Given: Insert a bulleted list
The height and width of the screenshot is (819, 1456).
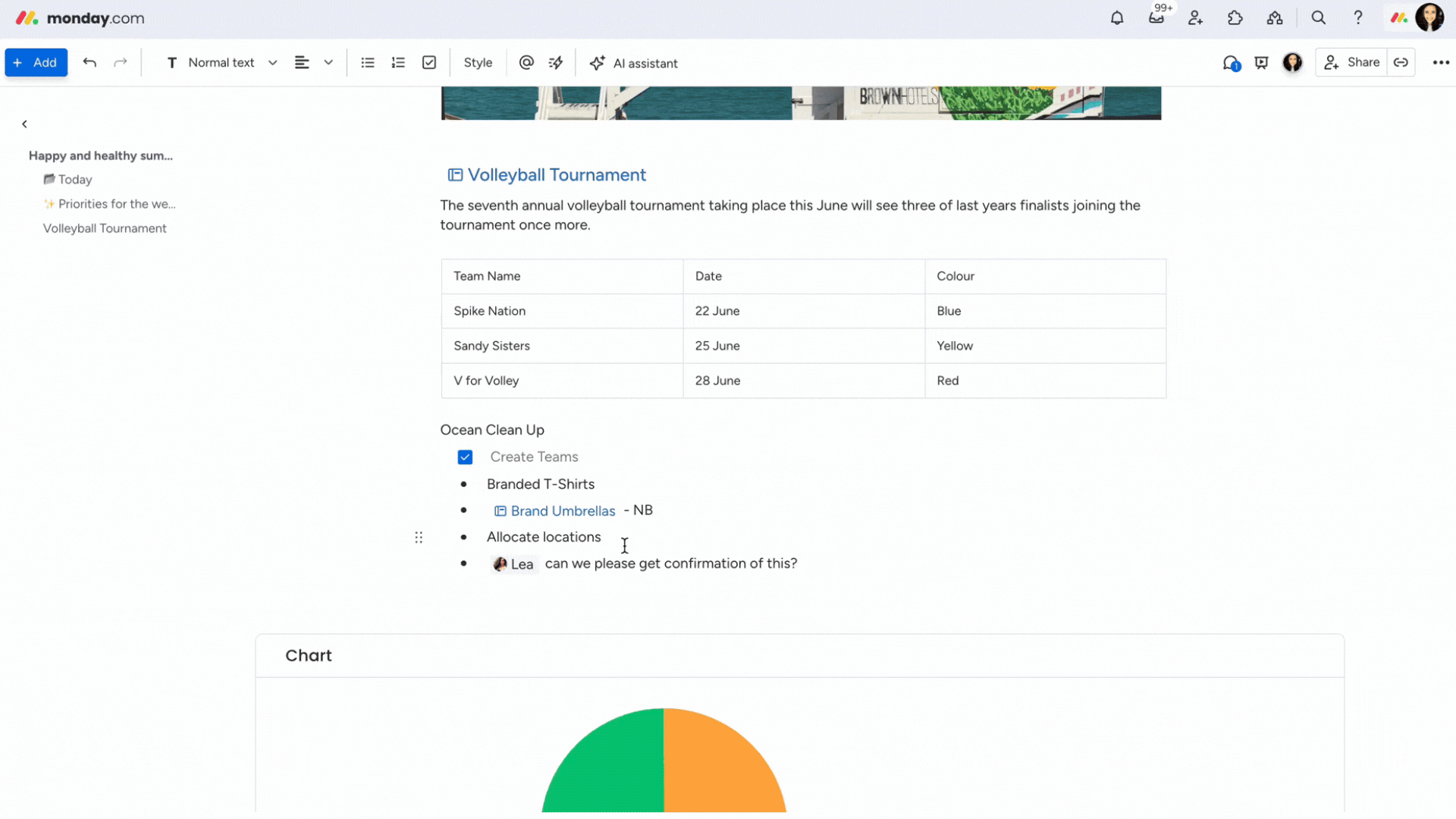Looking at the screenshot, I should [x=368, y=63].
